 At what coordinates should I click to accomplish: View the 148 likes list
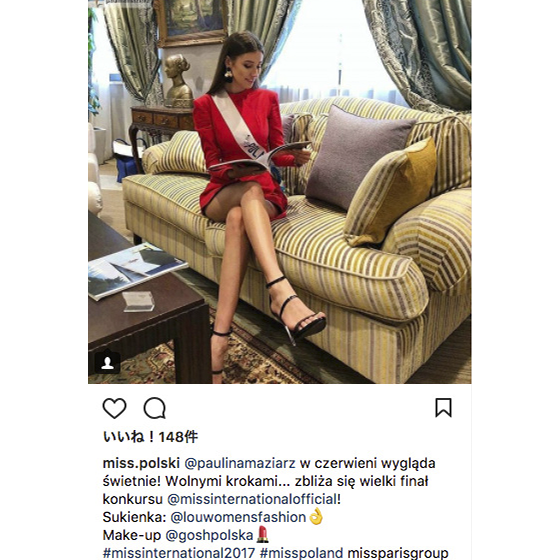tap(150, 436)
